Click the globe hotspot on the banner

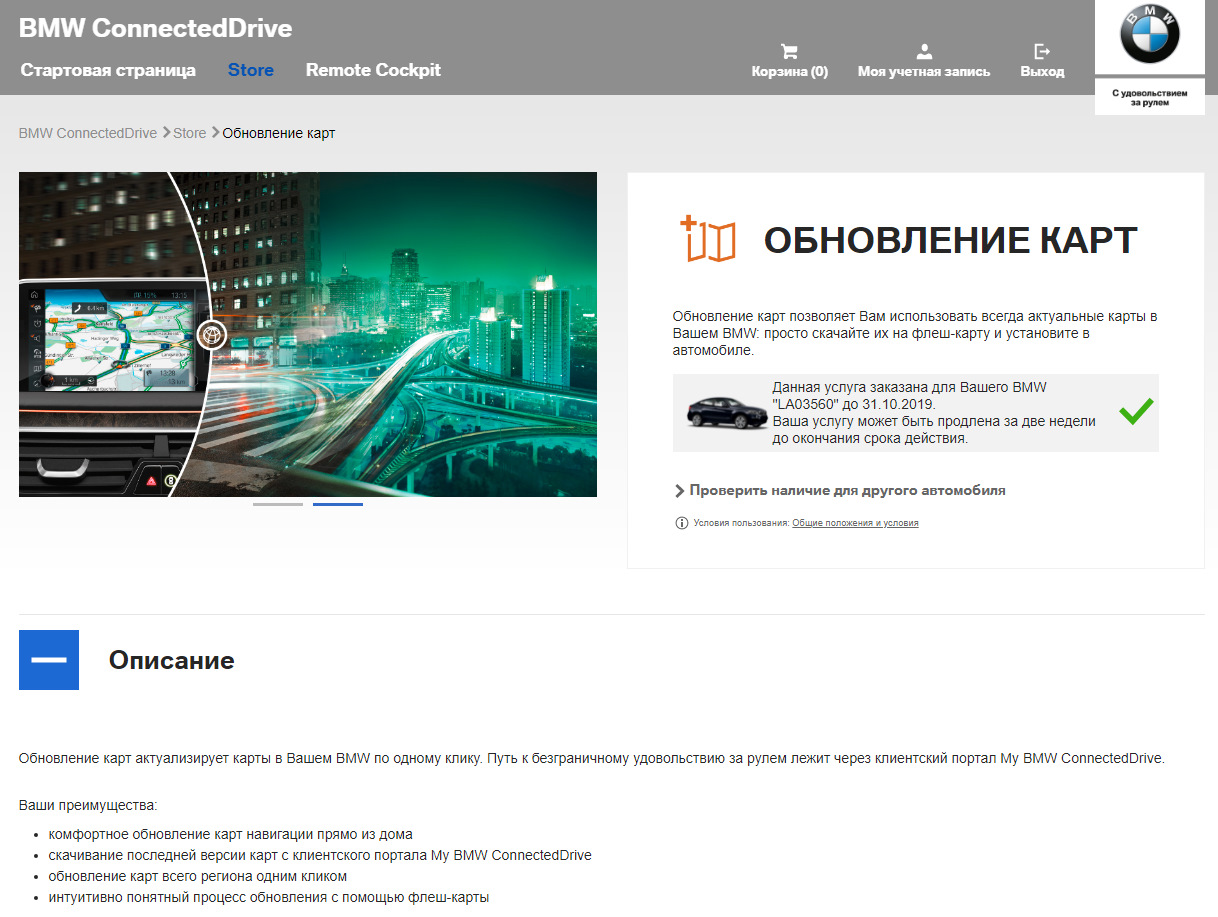(x=212, y=335)
